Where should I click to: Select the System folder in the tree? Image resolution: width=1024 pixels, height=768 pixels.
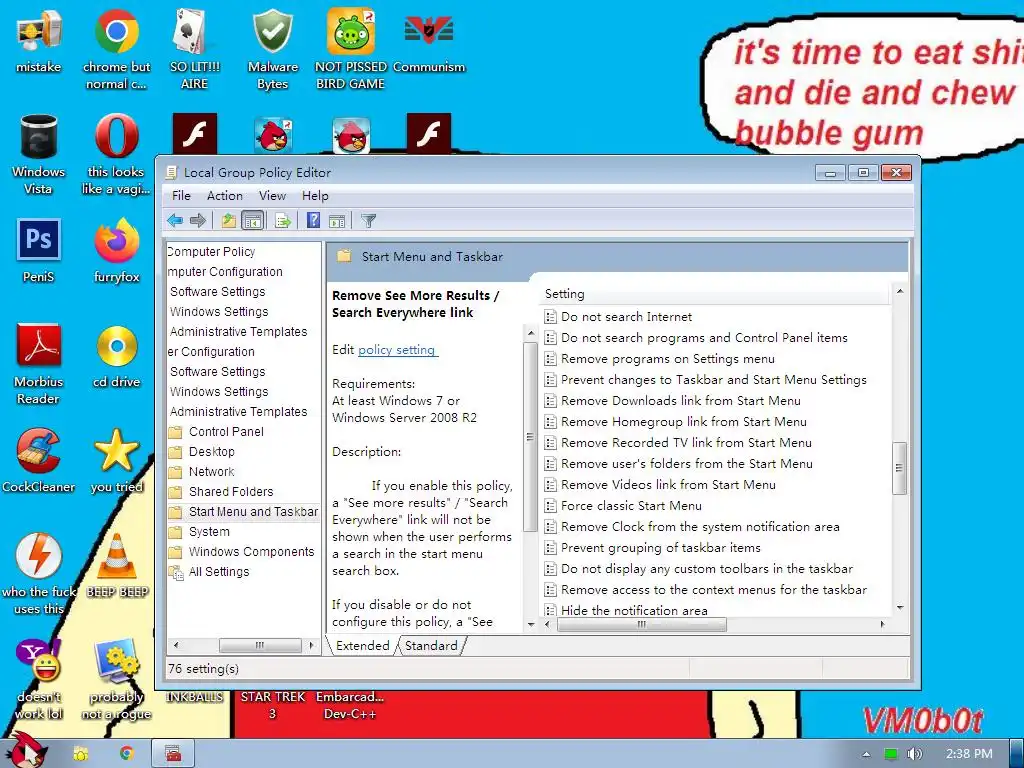pyautogui.click(x=209, y=532)
